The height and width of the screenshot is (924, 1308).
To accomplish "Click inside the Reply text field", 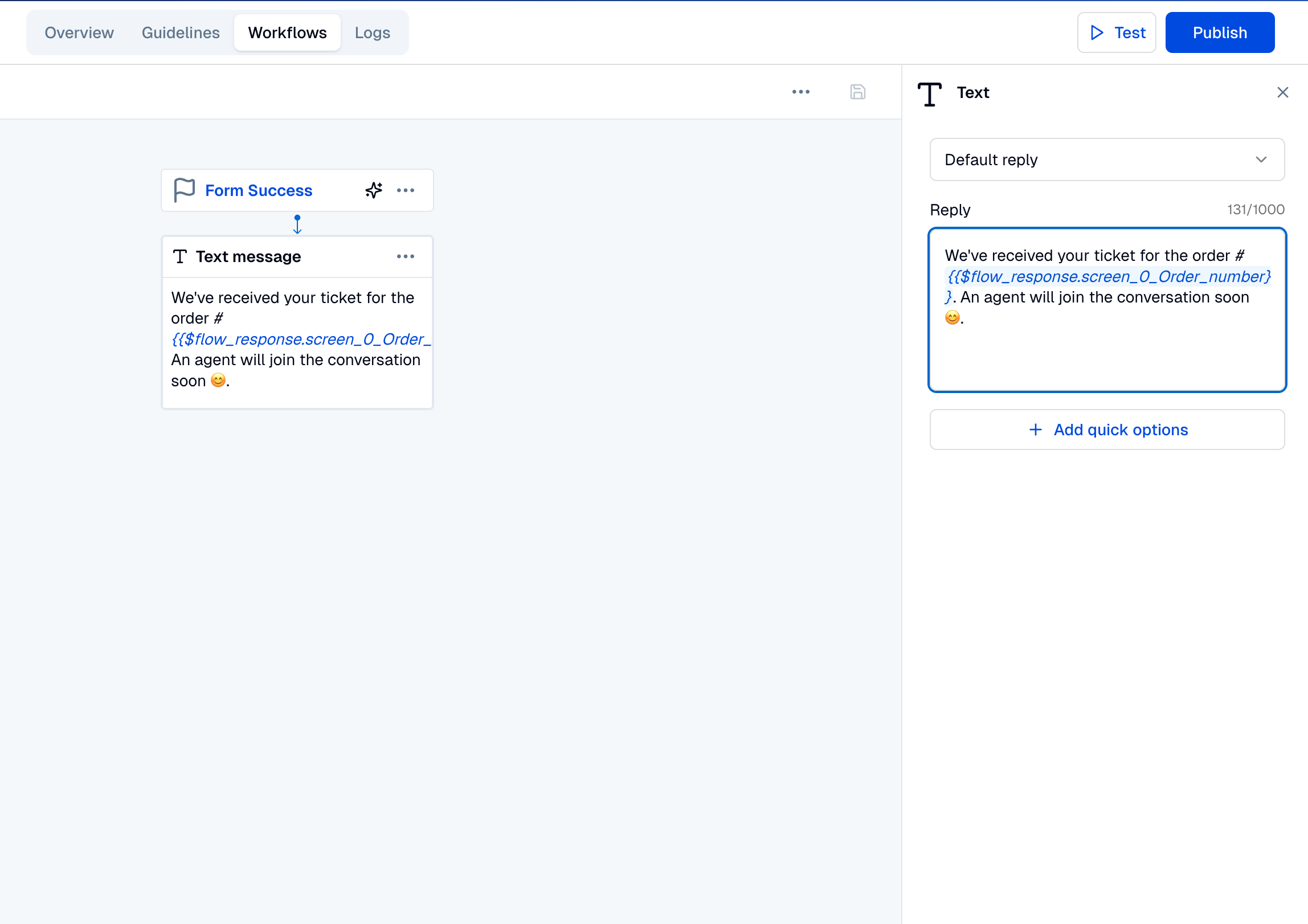I will [1107, 353].
